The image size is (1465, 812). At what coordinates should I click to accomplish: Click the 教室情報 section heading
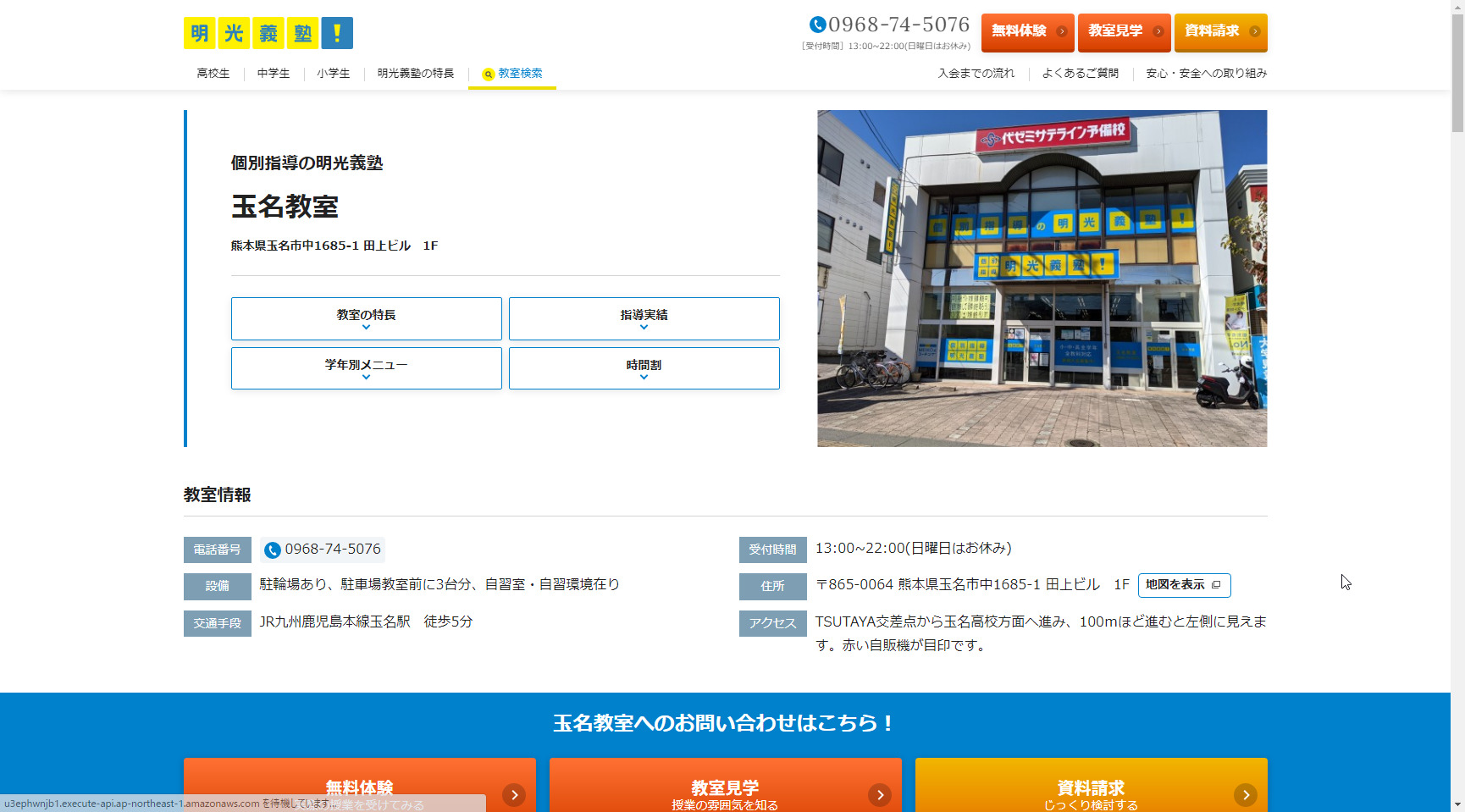click(x=218, y=494)
